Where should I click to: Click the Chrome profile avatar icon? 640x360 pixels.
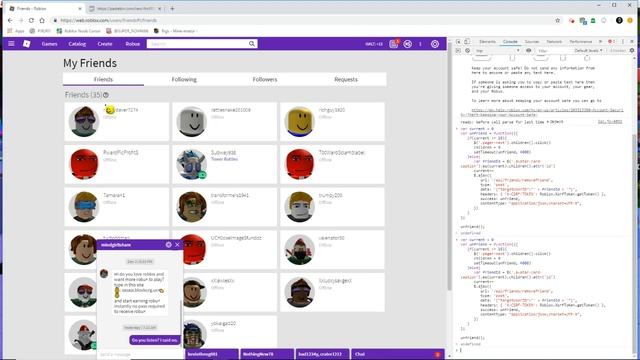tap(619, 20)
